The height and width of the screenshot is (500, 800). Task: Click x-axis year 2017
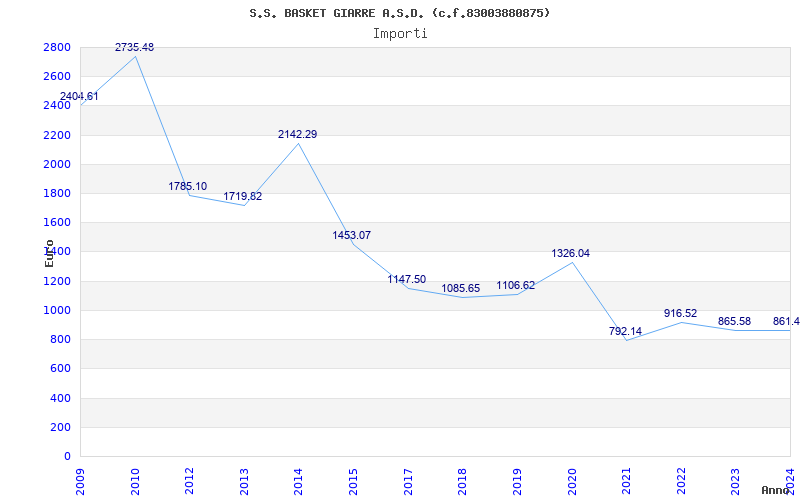(x=408, y=481)
